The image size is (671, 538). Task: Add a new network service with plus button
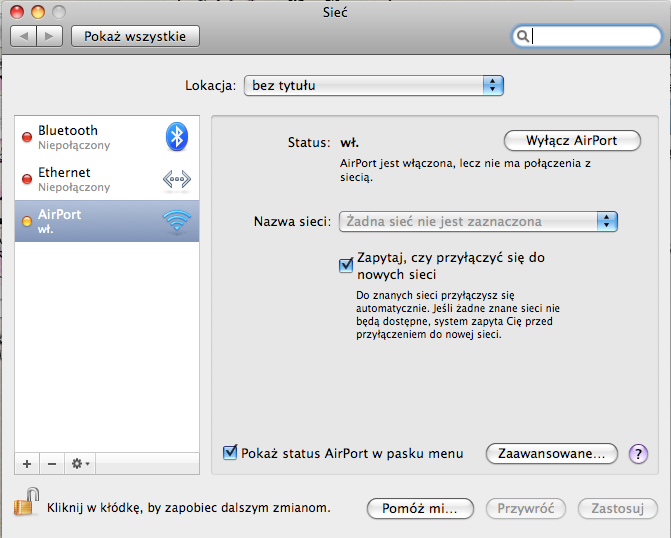(27, 464)
